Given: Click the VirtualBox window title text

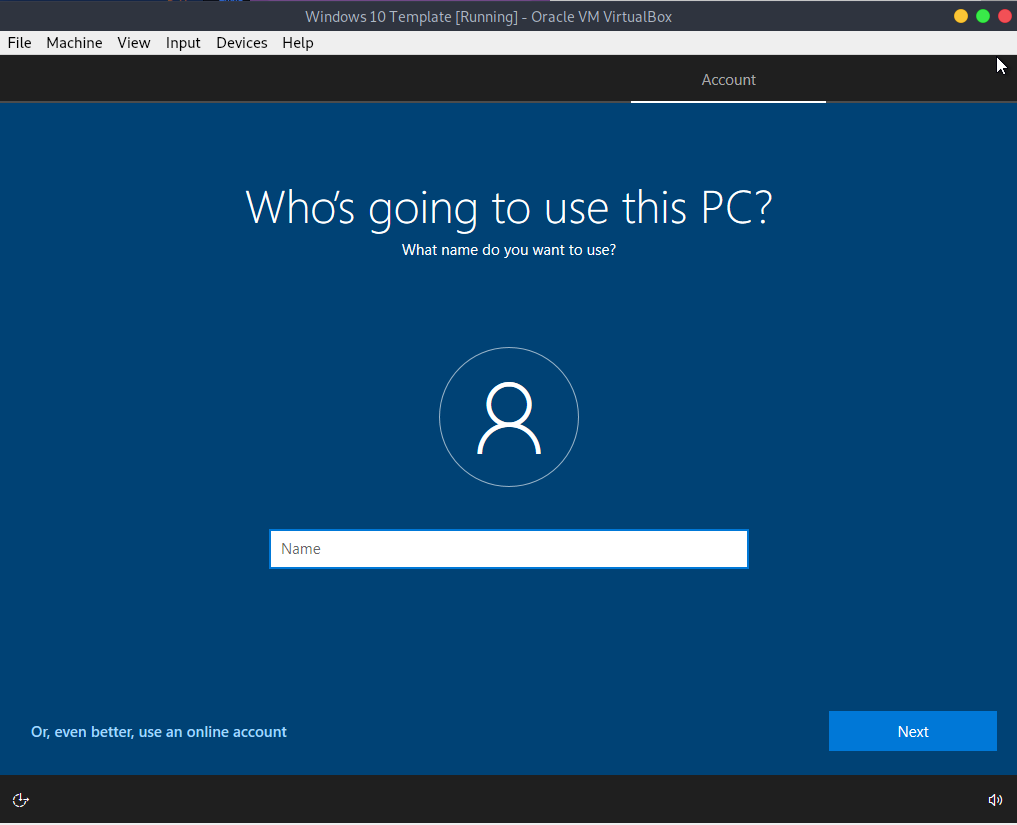Looking at the screenshot, I should coord(488,17).
